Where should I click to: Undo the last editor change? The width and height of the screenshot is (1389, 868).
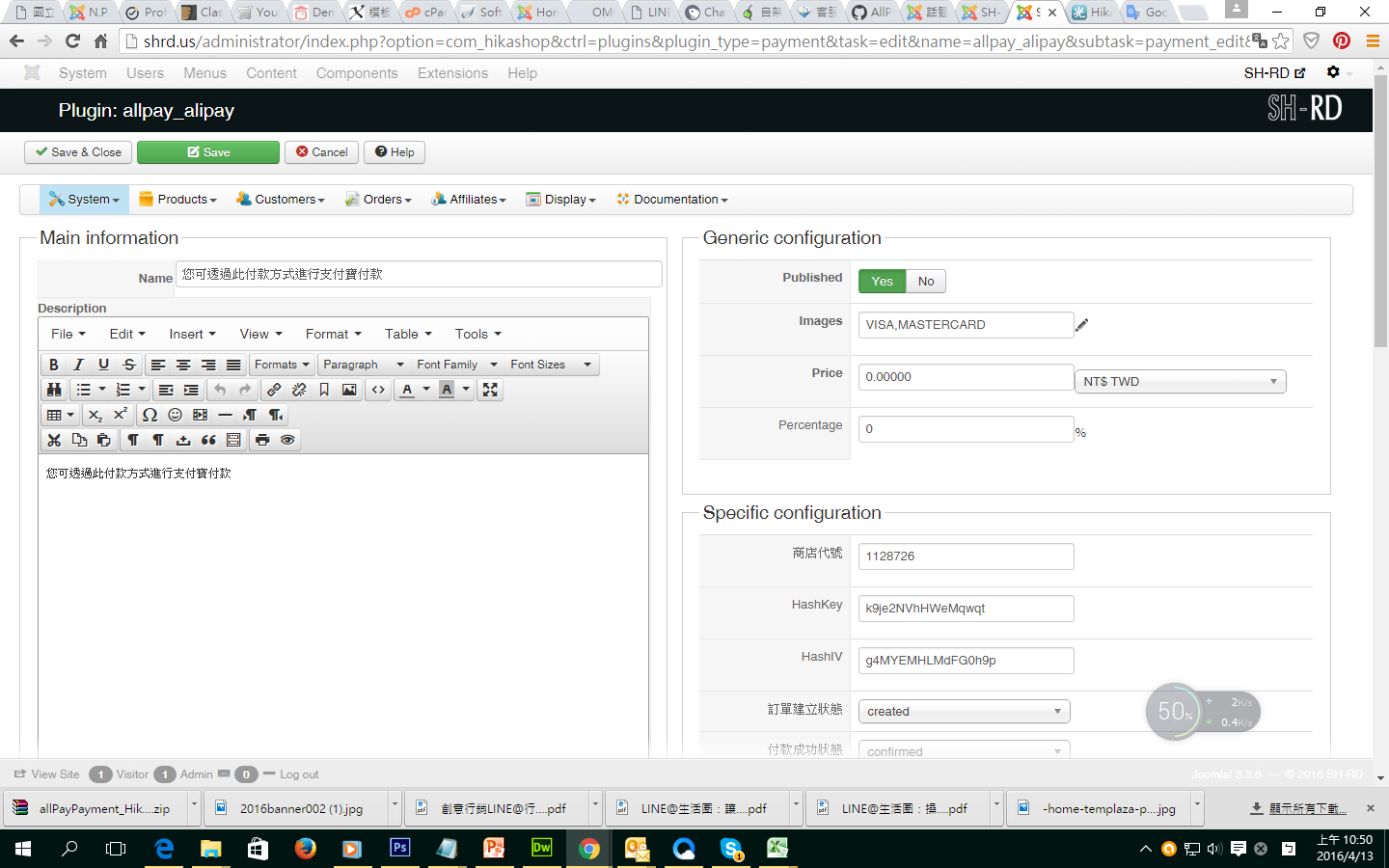(220, 390)
